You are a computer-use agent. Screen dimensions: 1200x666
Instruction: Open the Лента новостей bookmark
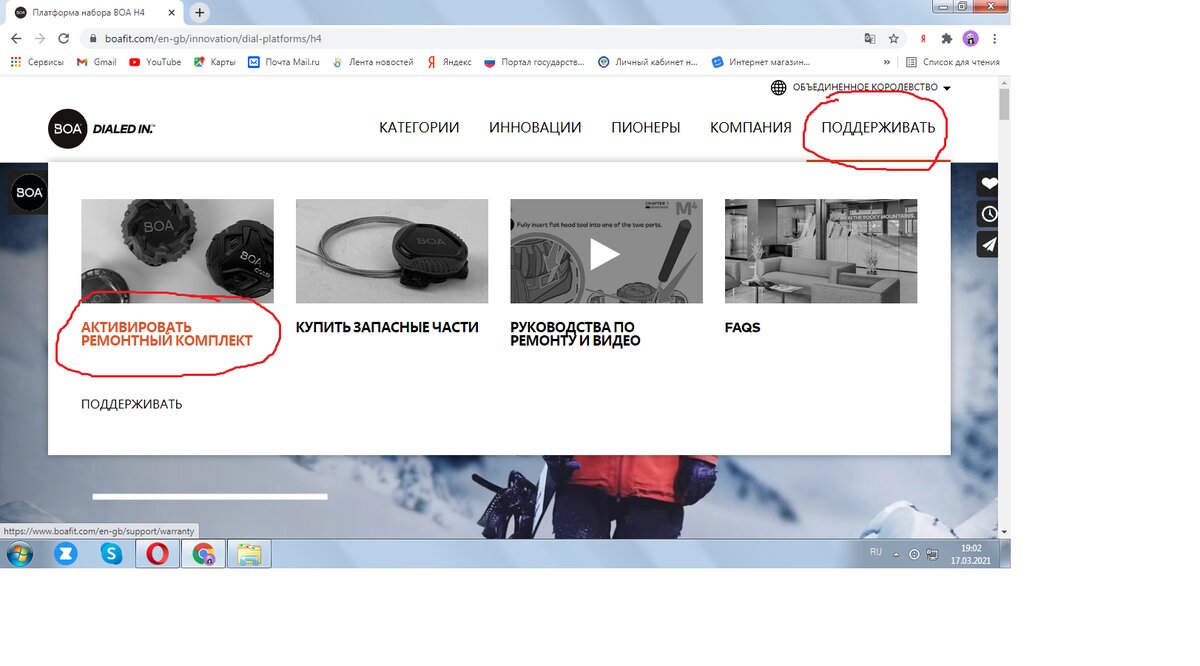372,62
